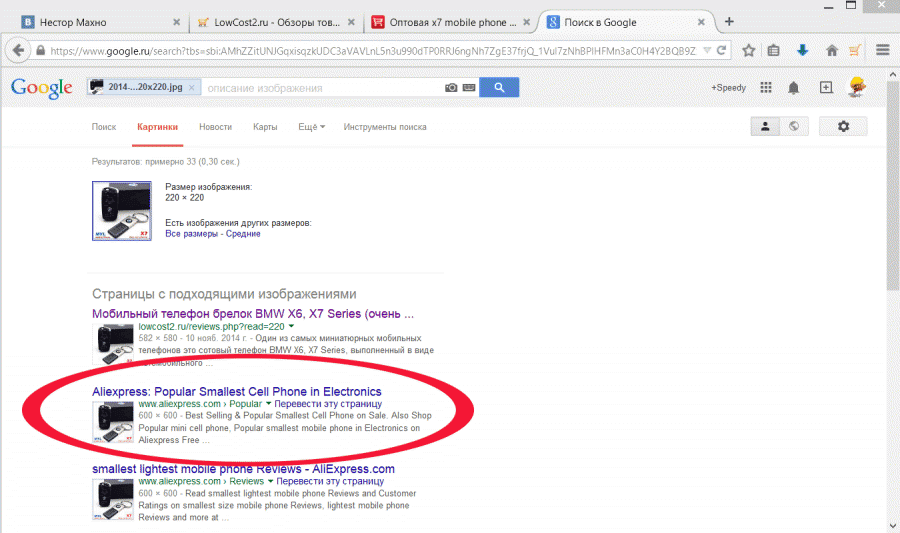Open search settings gear

click(x=843, y=126)
